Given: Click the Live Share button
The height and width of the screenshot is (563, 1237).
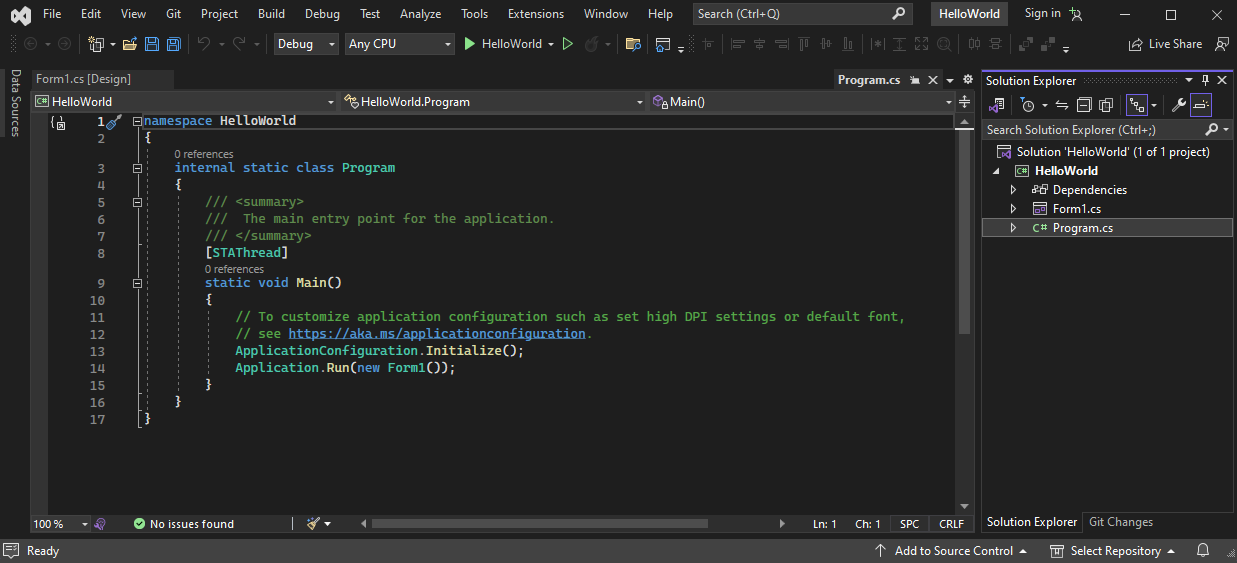Looking at the screenshot, I should pyautogui.click(x=1165, y=44).
